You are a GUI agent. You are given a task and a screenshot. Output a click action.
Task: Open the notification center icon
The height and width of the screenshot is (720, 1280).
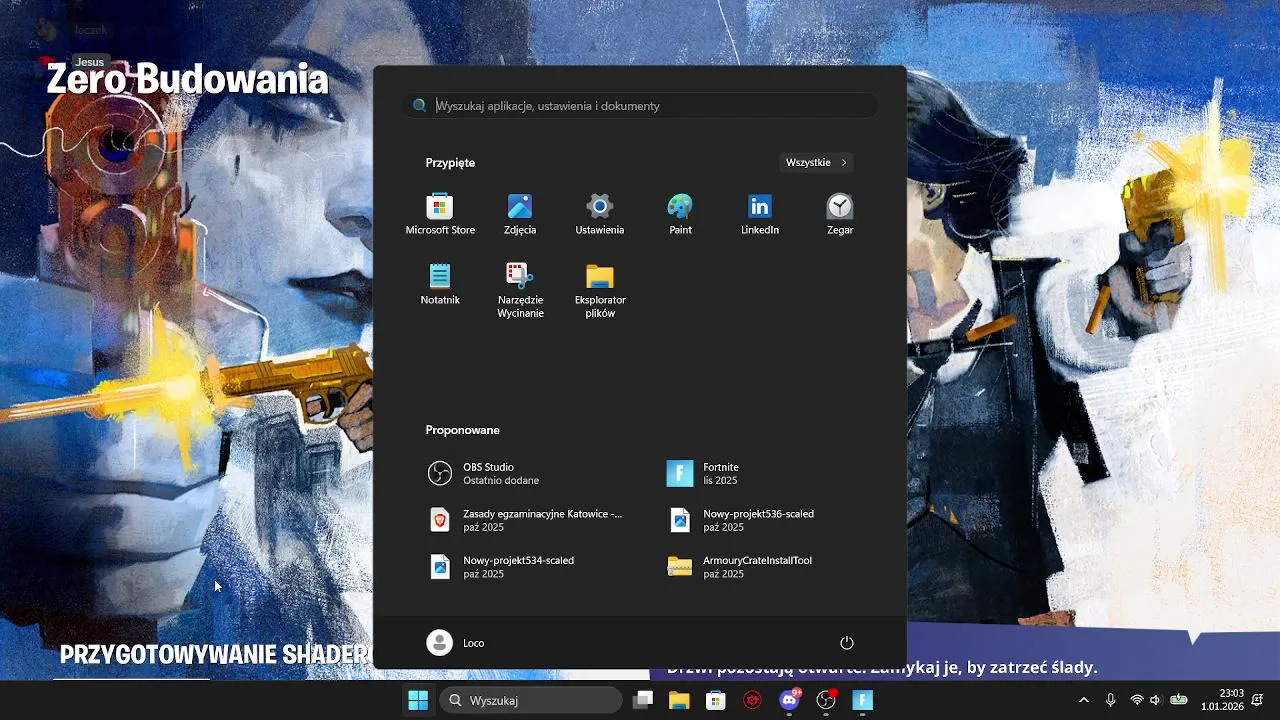[x=1257, y=700]
